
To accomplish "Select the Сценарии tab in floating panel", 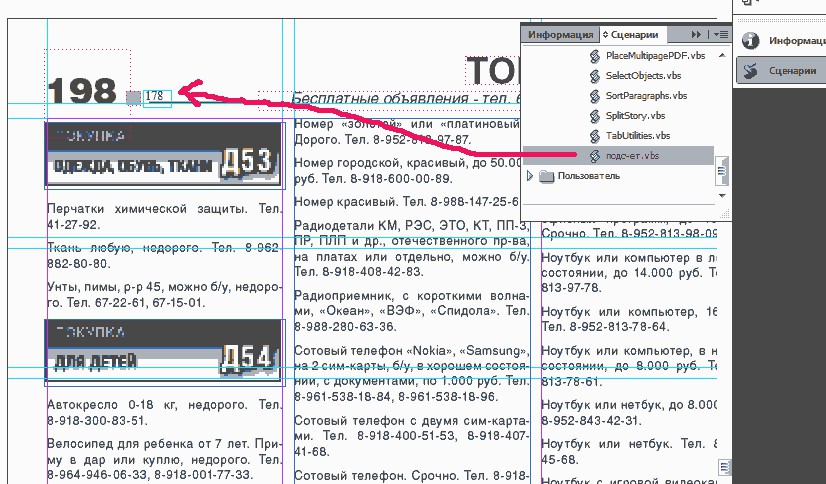I will 634,35.
